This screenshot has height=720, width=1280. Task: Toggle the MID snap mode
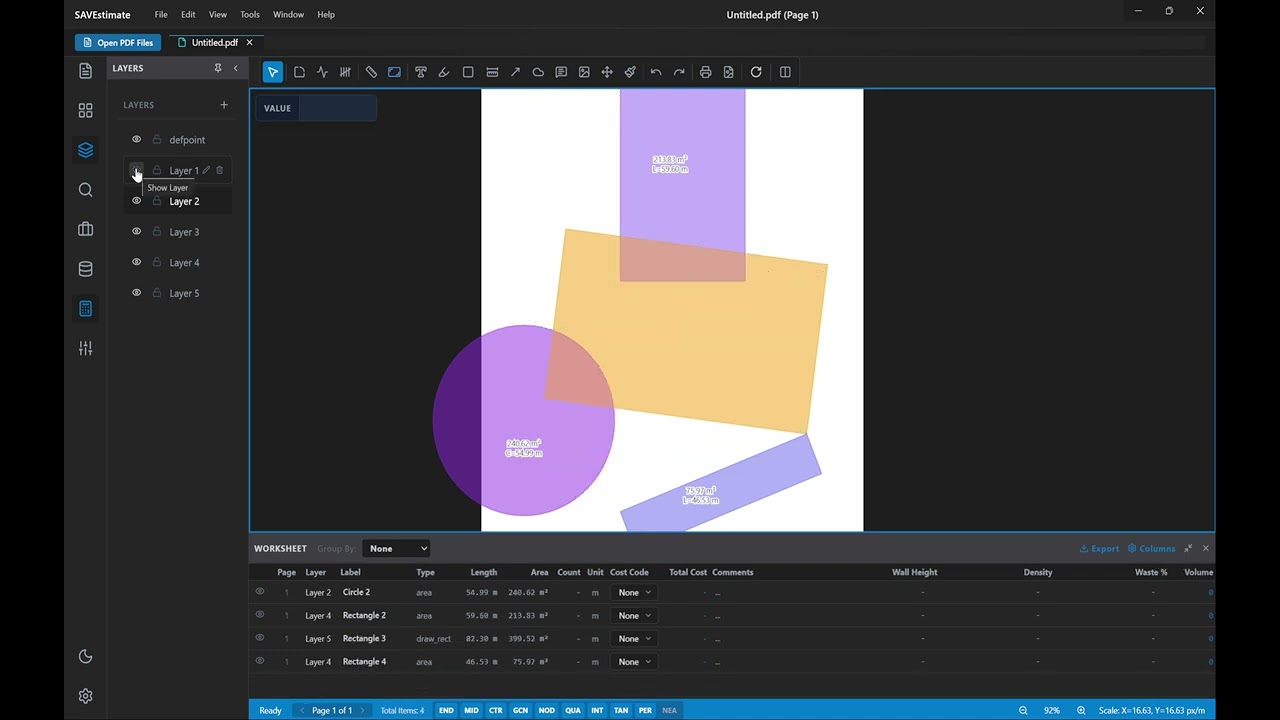pyautogui.click(x=471, y=710)
